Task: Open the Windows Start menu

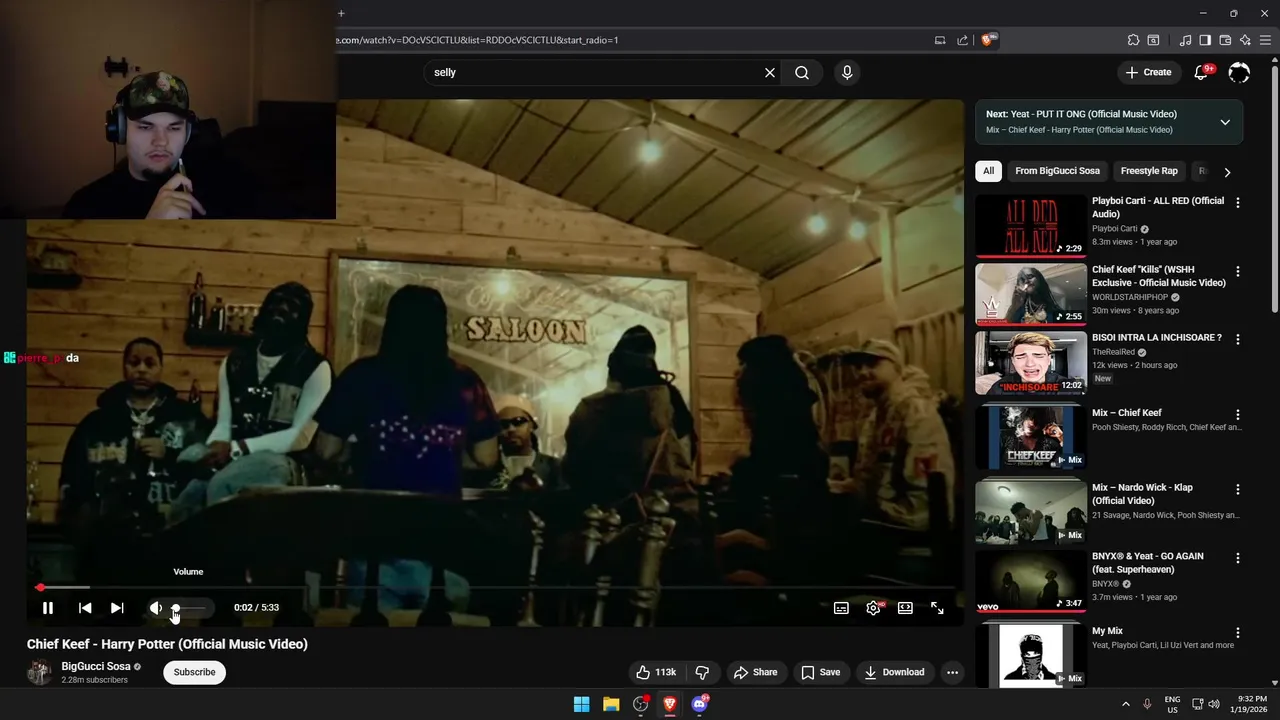Action: 581,704
